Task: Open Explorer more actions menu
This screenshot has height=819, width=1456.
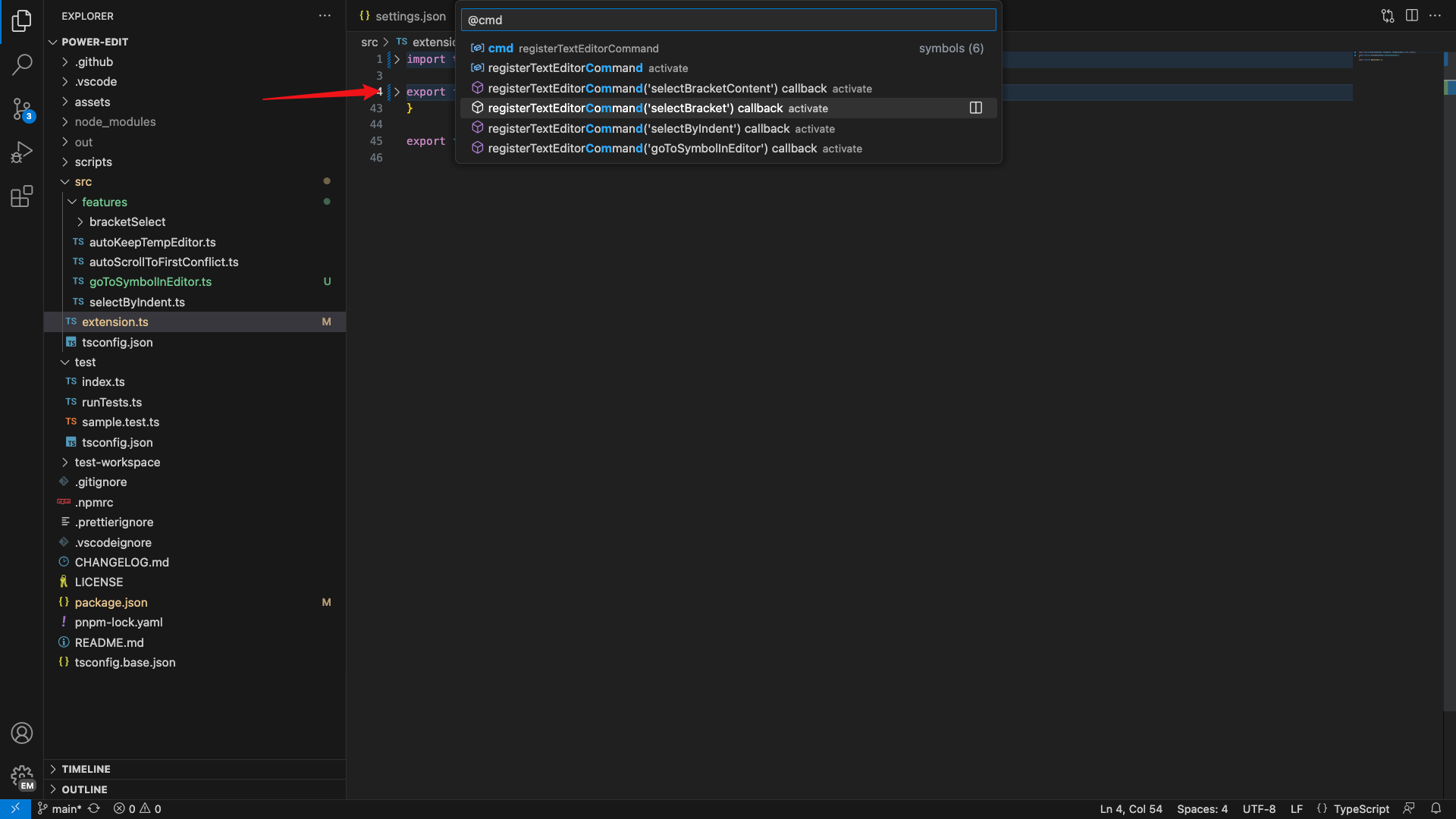Action: (325, 15)
